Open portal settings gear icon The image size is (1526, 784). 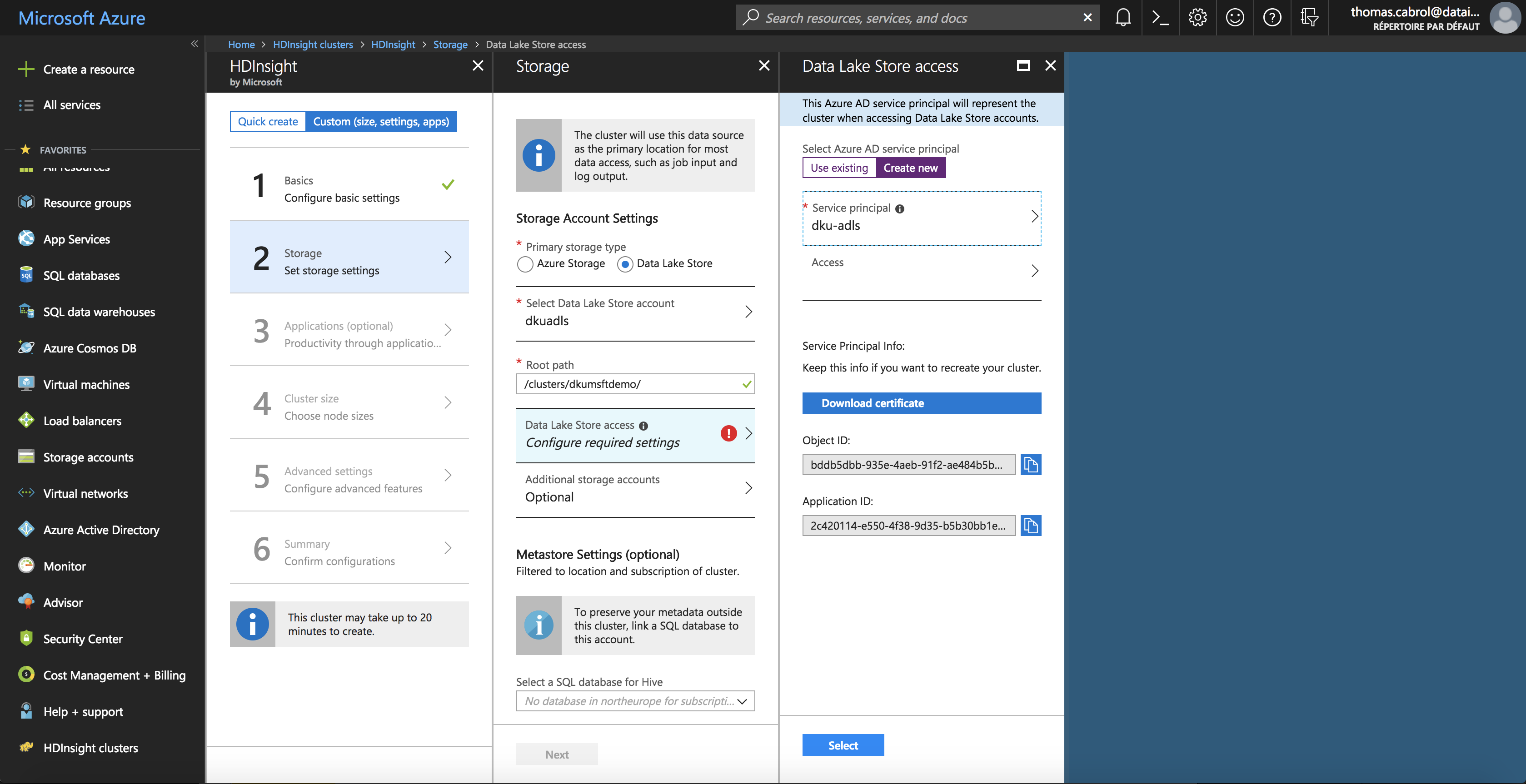coord(1197,18)
